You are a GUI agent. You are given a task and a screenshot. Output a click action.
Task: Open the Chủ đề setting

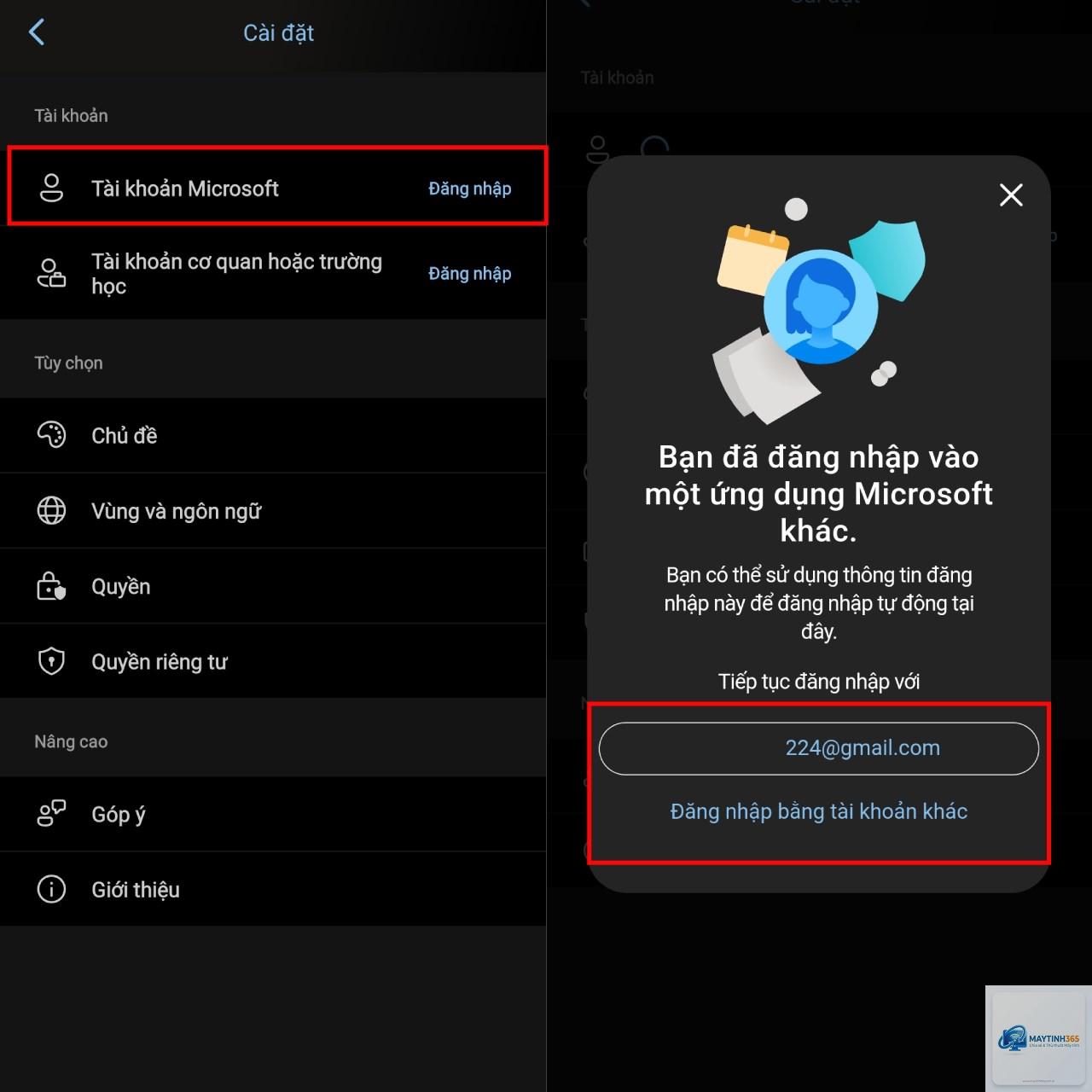coord(273,435)
